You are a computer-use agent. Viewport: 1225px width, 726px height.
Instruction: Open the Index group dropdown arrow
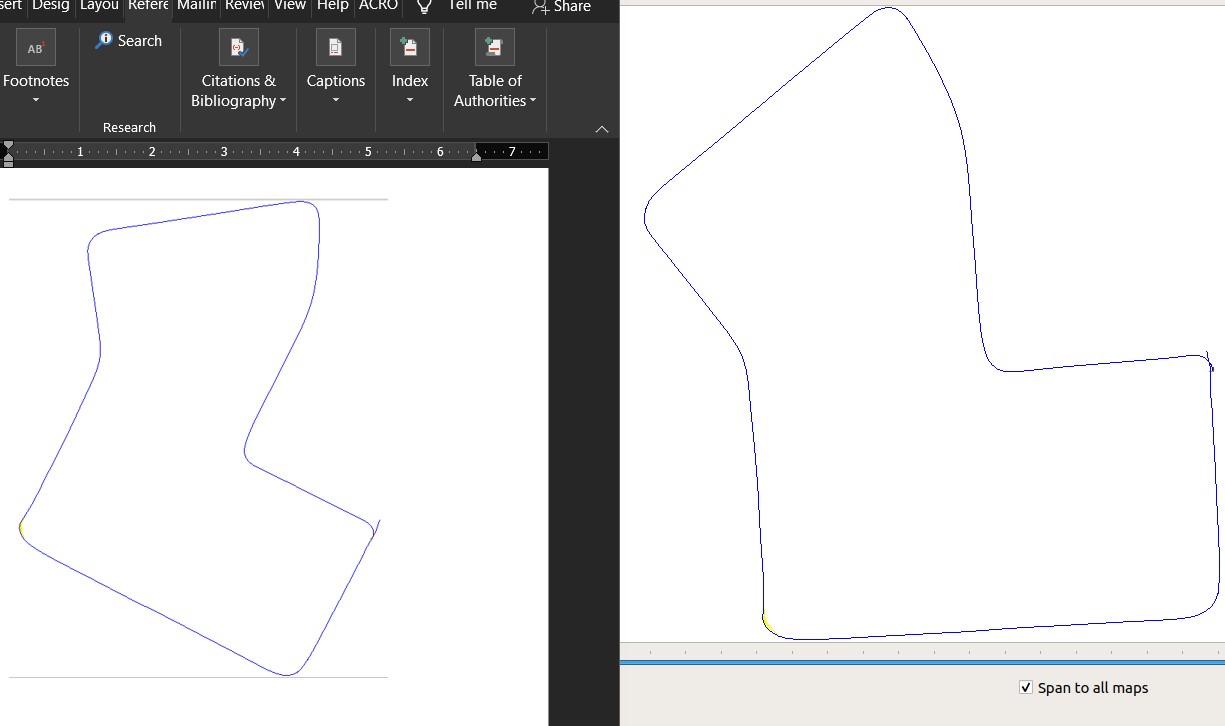tap(409, 100)
